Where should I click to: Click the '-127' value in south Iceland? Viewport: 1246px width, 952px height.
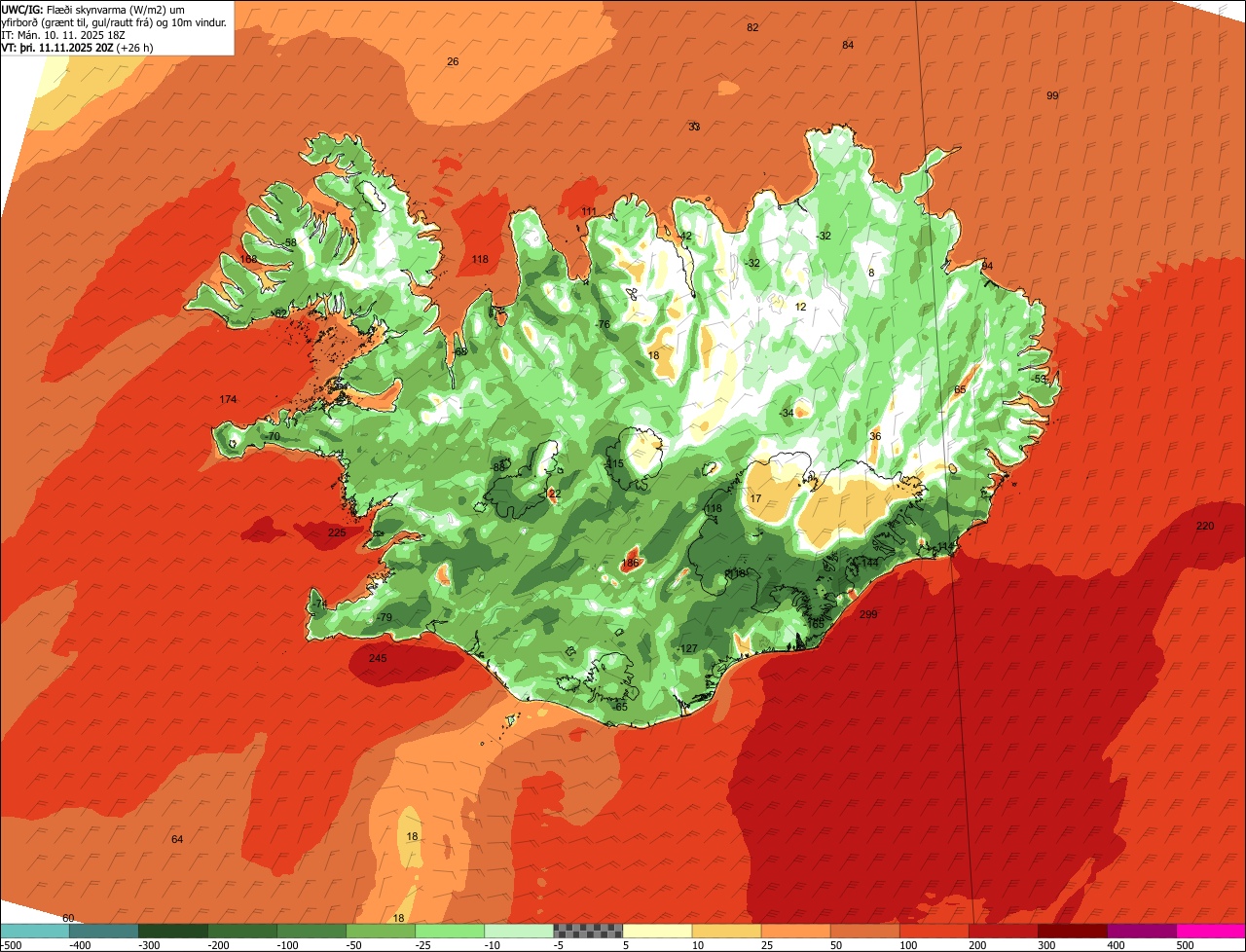(688, 648)
